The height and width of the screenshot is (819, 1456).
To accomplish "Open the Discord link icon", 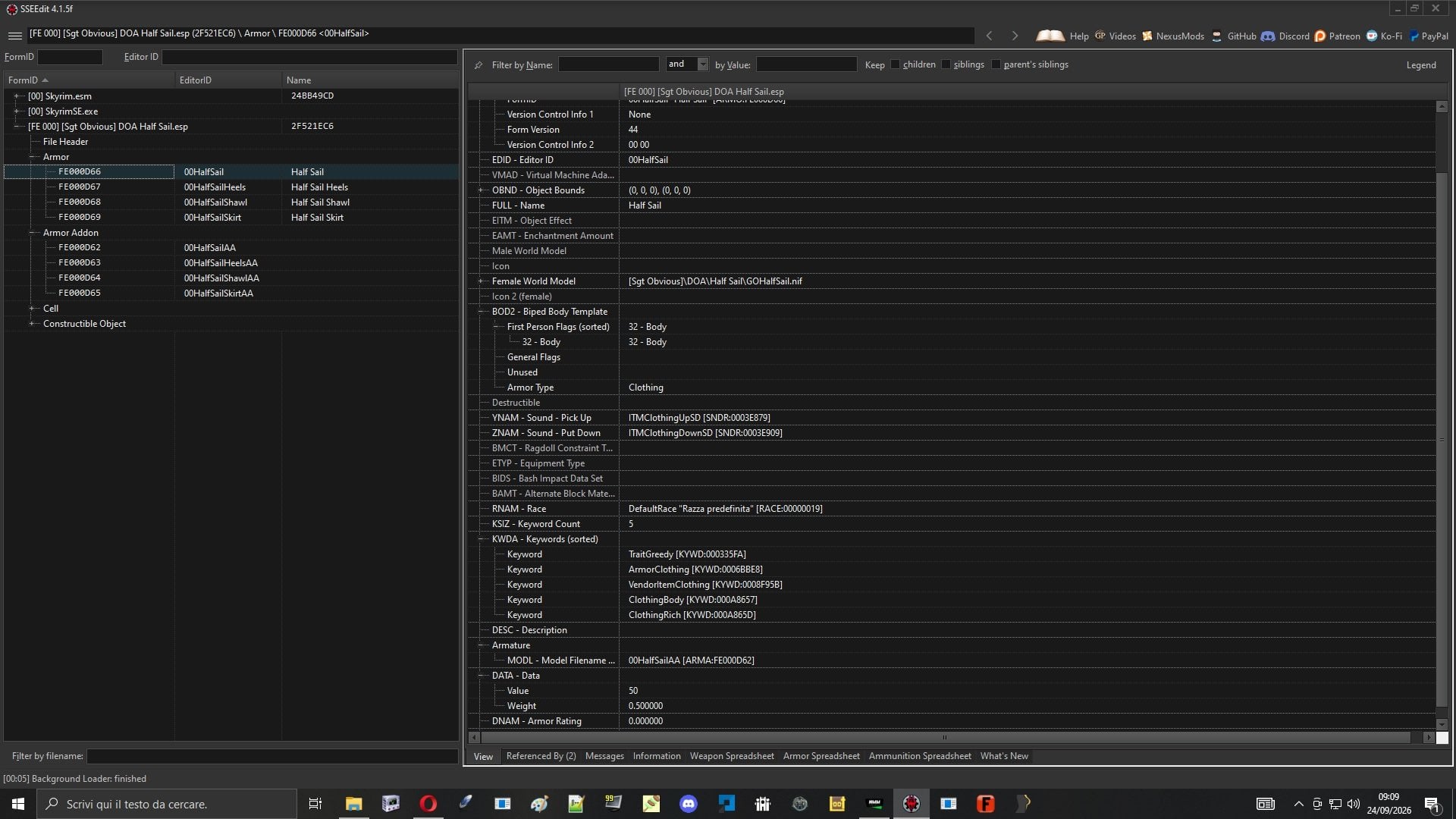I will tap(1268, 36).
